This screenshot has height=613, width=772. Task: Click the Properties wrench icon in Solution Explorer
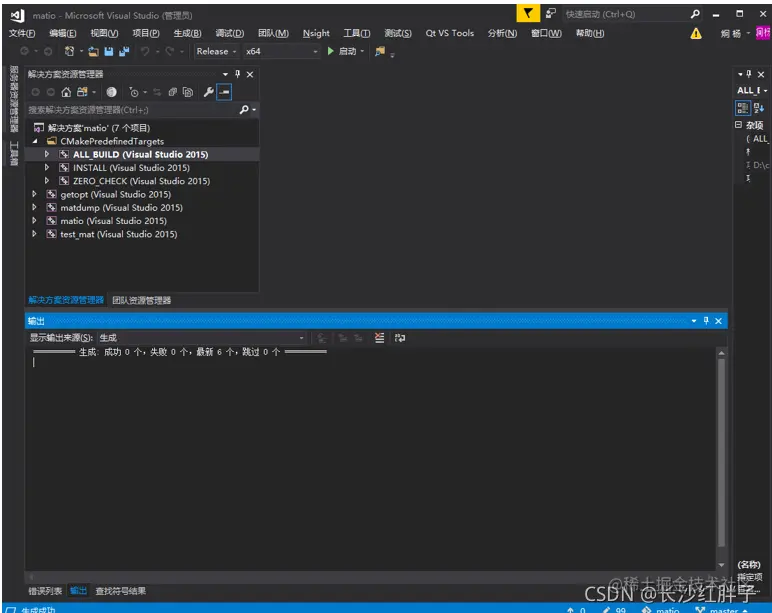(x=208, y=92)
